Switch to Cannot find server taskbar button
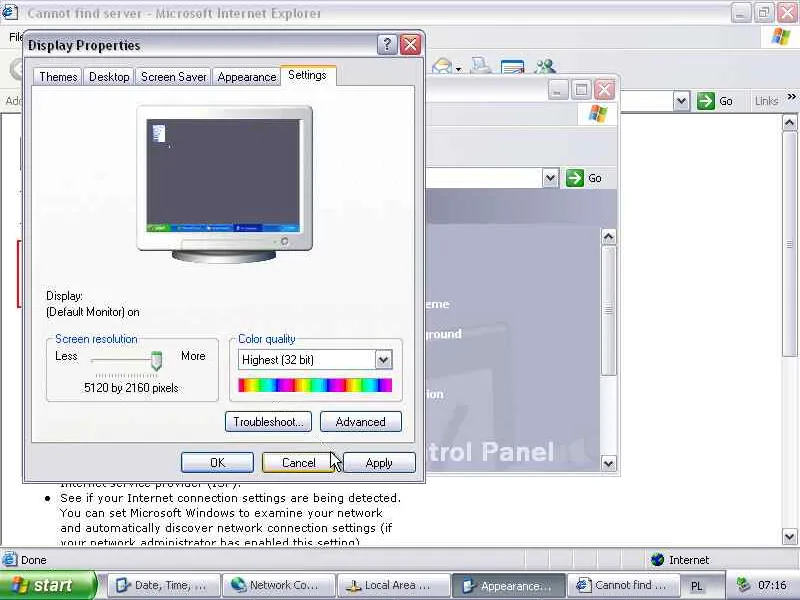The height and width of the screenshot is (600, 800). [624, 585]
